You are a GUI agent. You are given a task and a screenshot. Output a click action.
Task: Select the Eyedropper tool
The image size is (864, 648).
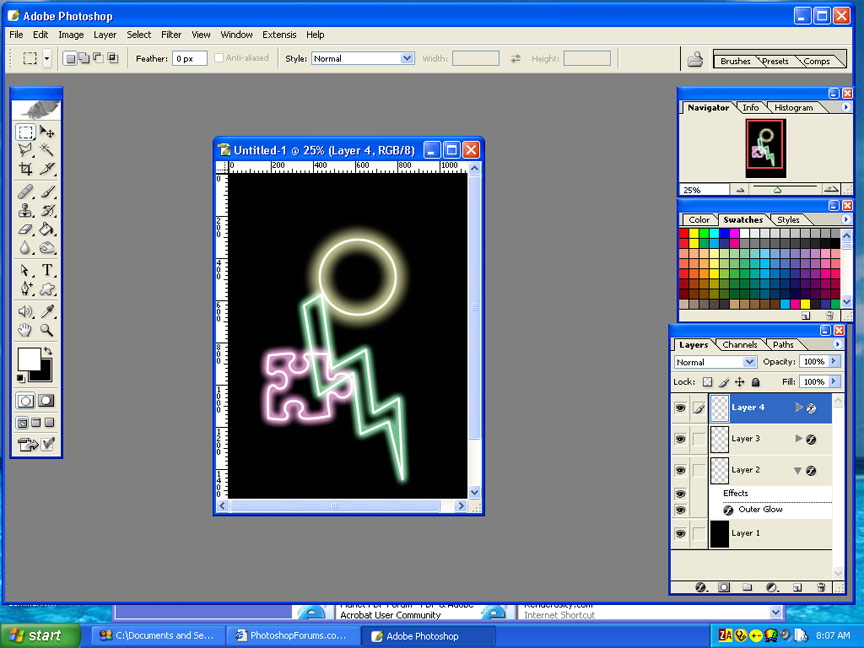tap(47, 311)
